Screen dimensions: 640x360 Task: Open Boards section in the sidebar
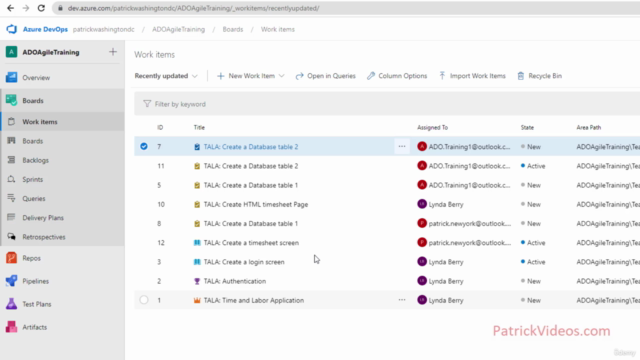point(62,100)
